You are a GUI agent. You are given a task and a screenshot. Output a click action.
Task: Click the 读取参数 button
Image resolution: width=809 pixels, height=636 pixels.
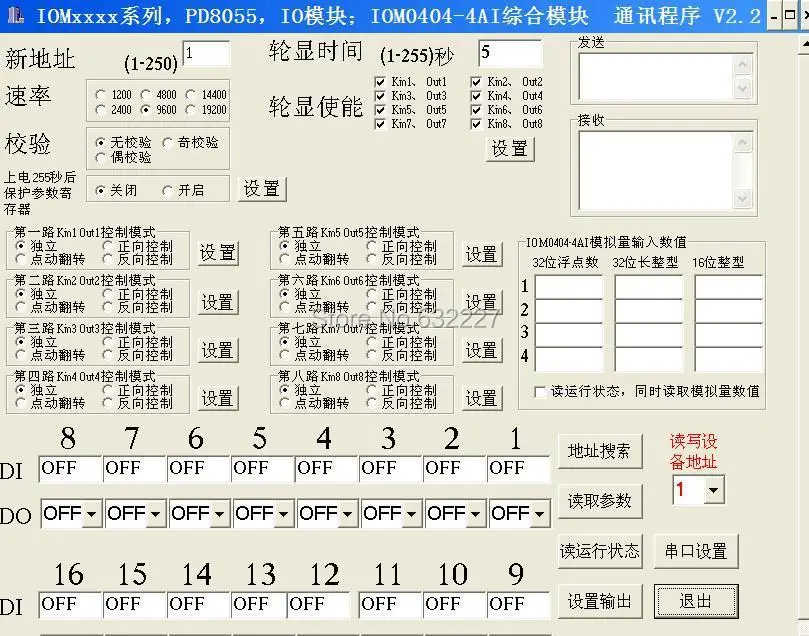[600, 501]
